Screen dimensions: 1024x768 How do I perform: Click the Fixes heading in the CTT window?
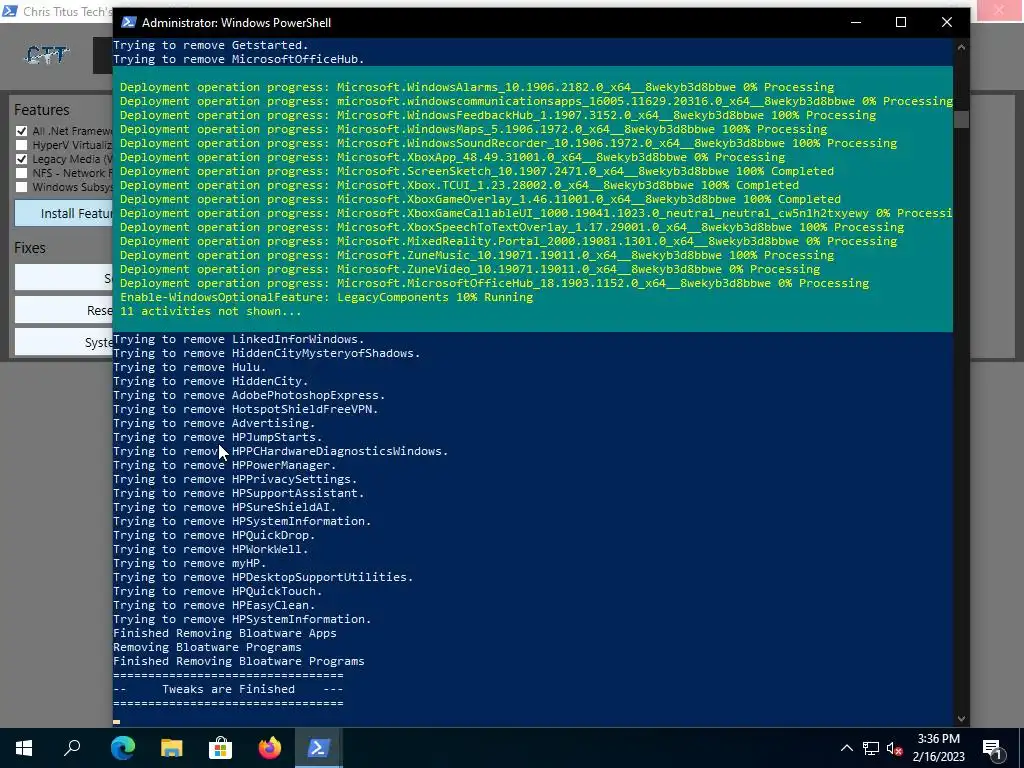[x=30, y=248]
